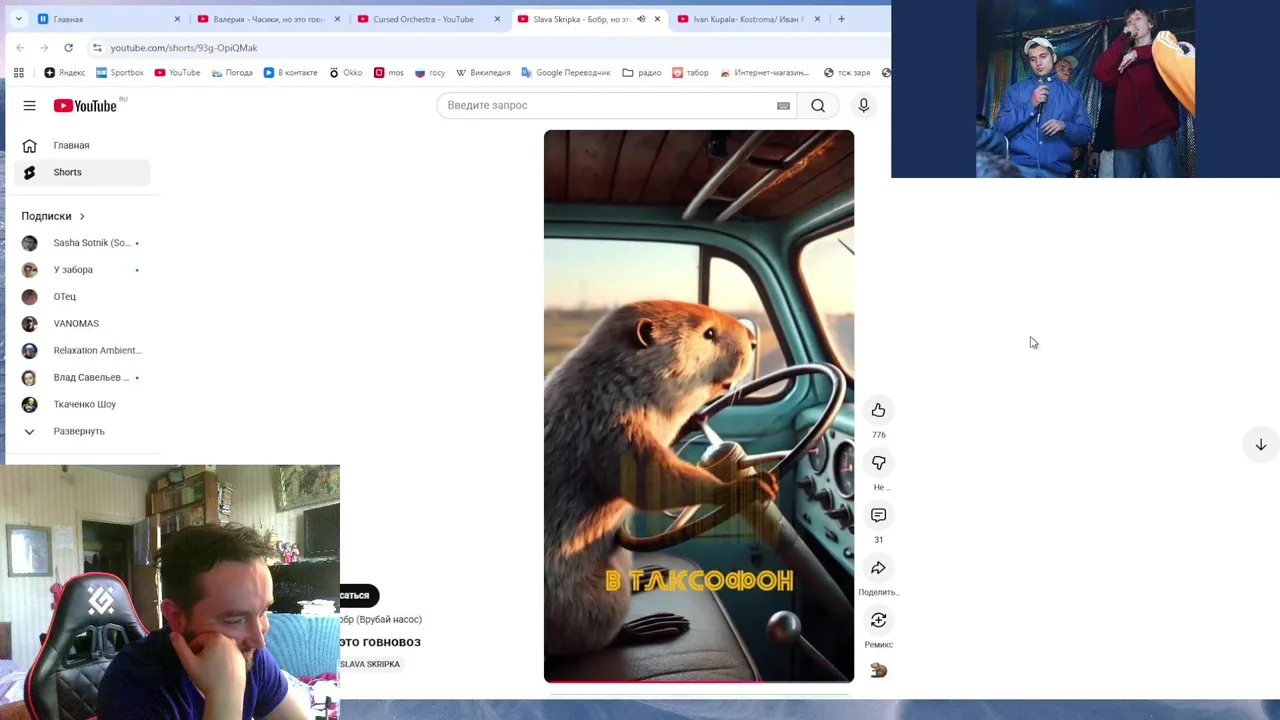Switch to the Главная tab
Viewport: 1280px width, 720px height.
click(x=109, y=19)
